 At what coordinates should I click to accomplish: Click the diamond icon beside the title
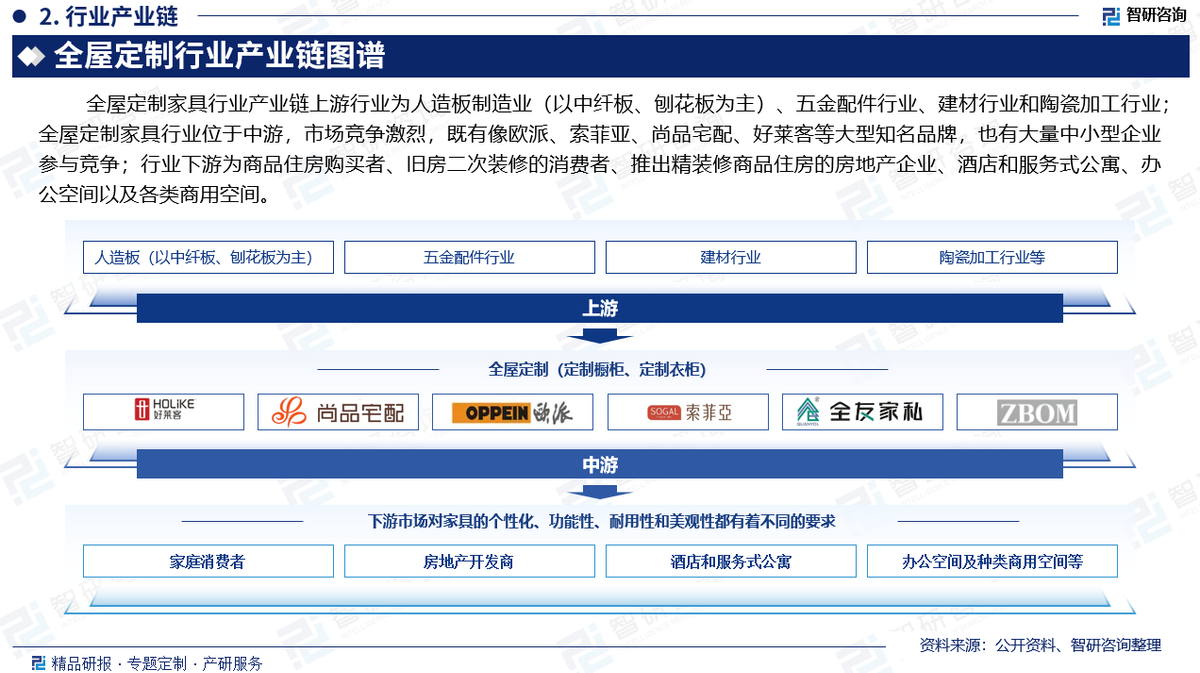click(33, 56)
